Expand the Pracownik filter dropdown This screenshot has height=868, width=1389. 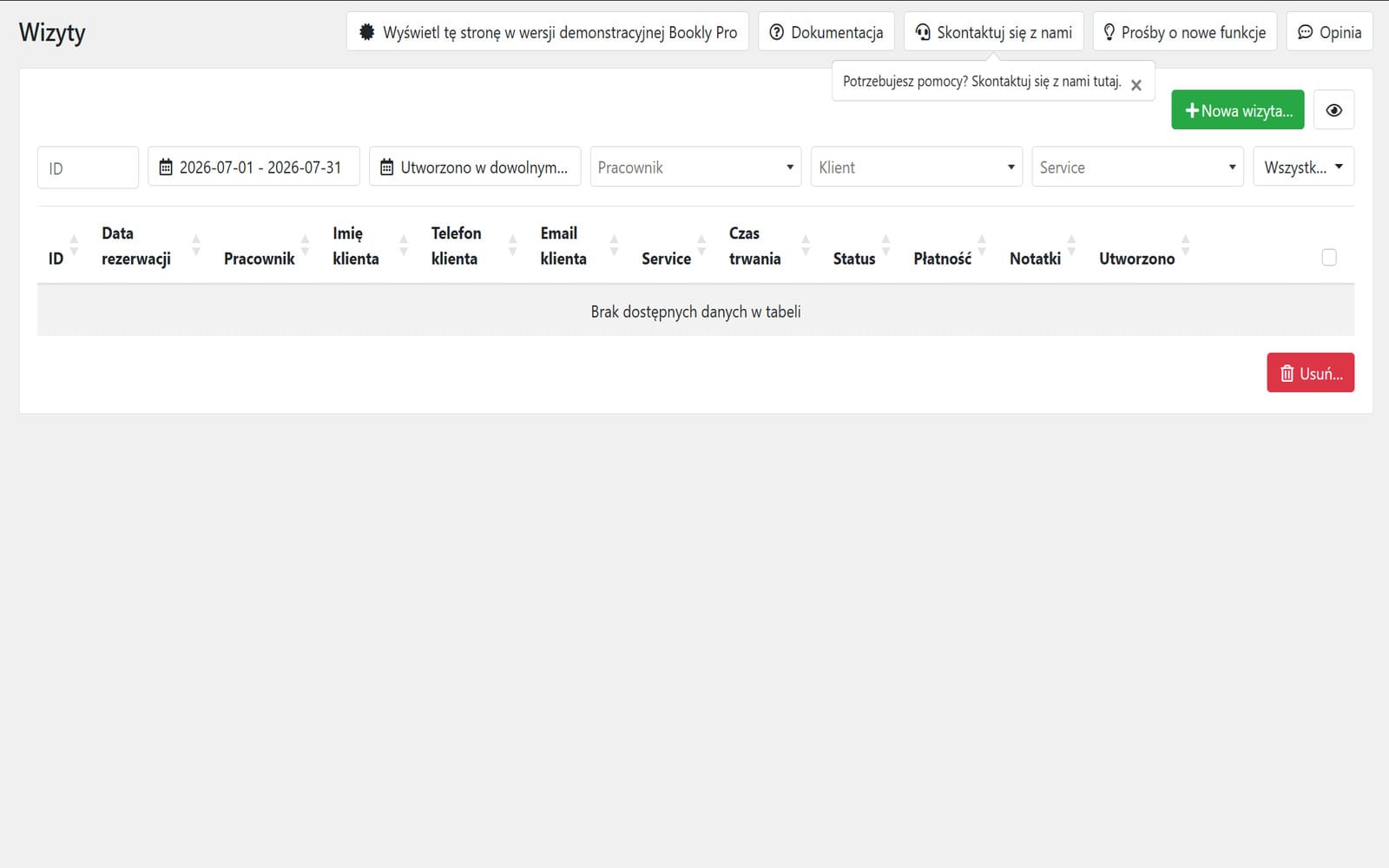tap(695, 167)
